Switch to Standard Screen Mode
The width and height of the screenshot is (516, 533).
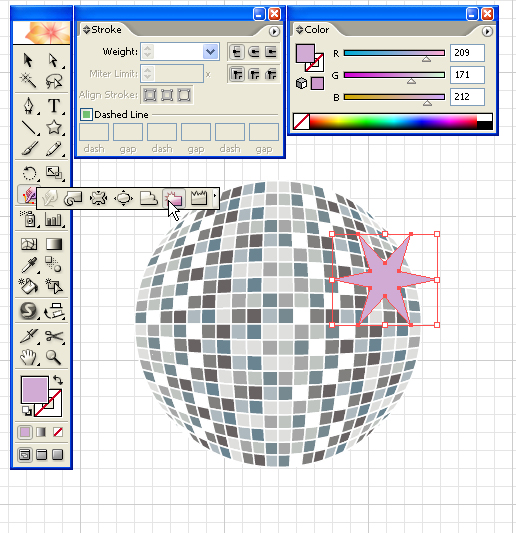tap(25, 454)
